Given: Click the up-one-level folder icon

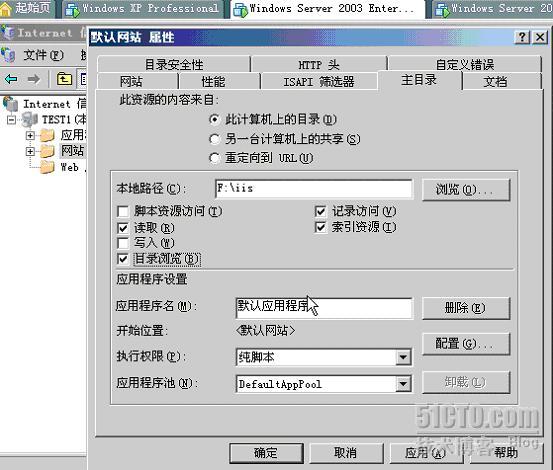Looking at the screenshot, I should click(64, 79).
